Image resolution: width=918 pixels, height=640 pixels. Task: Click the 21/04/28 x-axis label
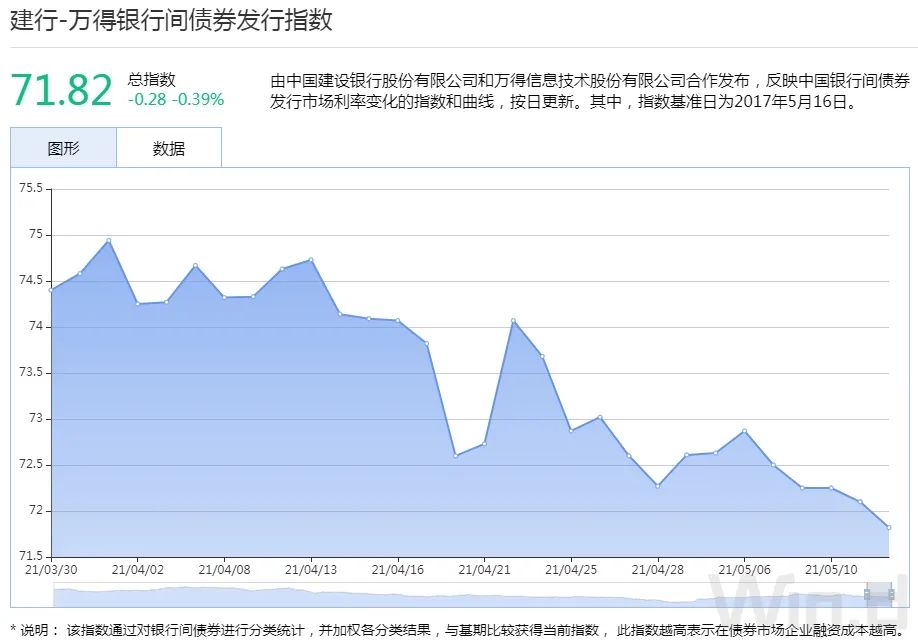(657, 570)
